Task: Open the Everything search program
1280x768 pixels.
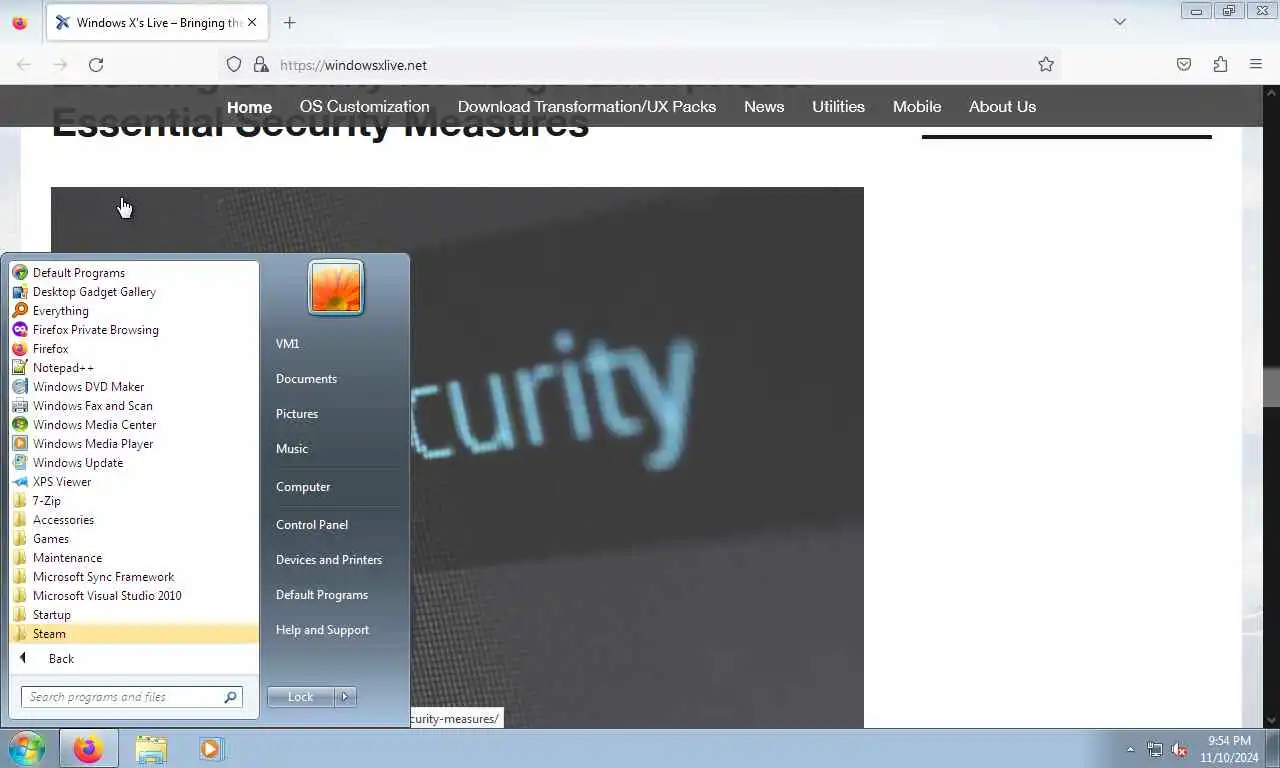Action: 134,311
